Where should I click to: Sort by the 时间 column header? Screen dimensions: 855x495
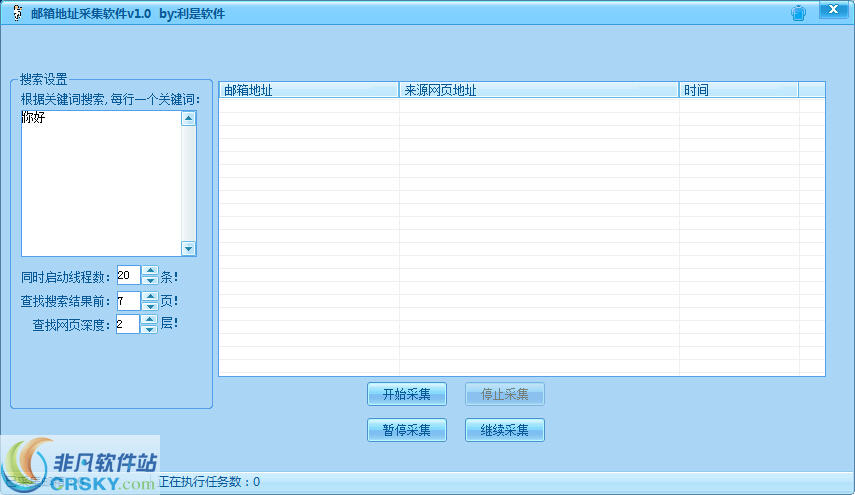click(739, 90)
